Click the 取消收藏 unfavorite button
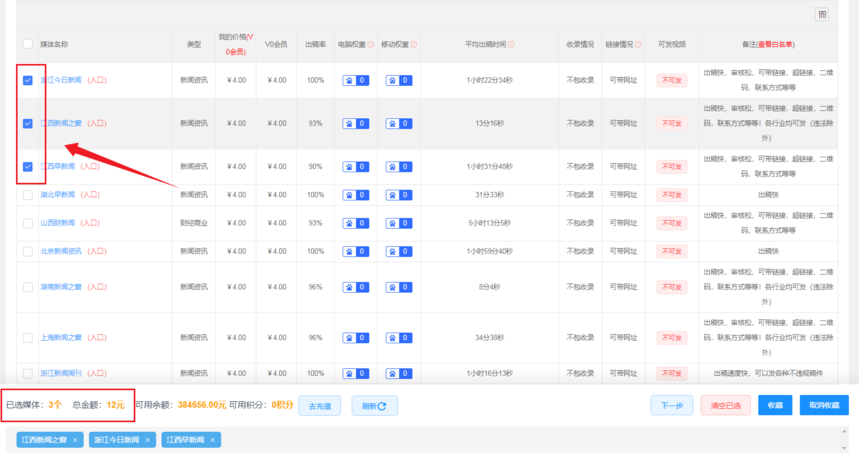Viewport: 859px width, 460px height. (824, 405)
